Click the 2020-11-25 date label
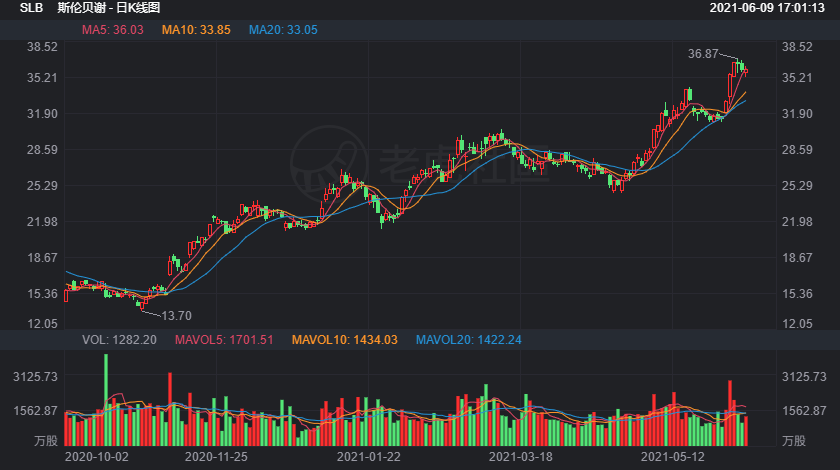 (216, 457)
